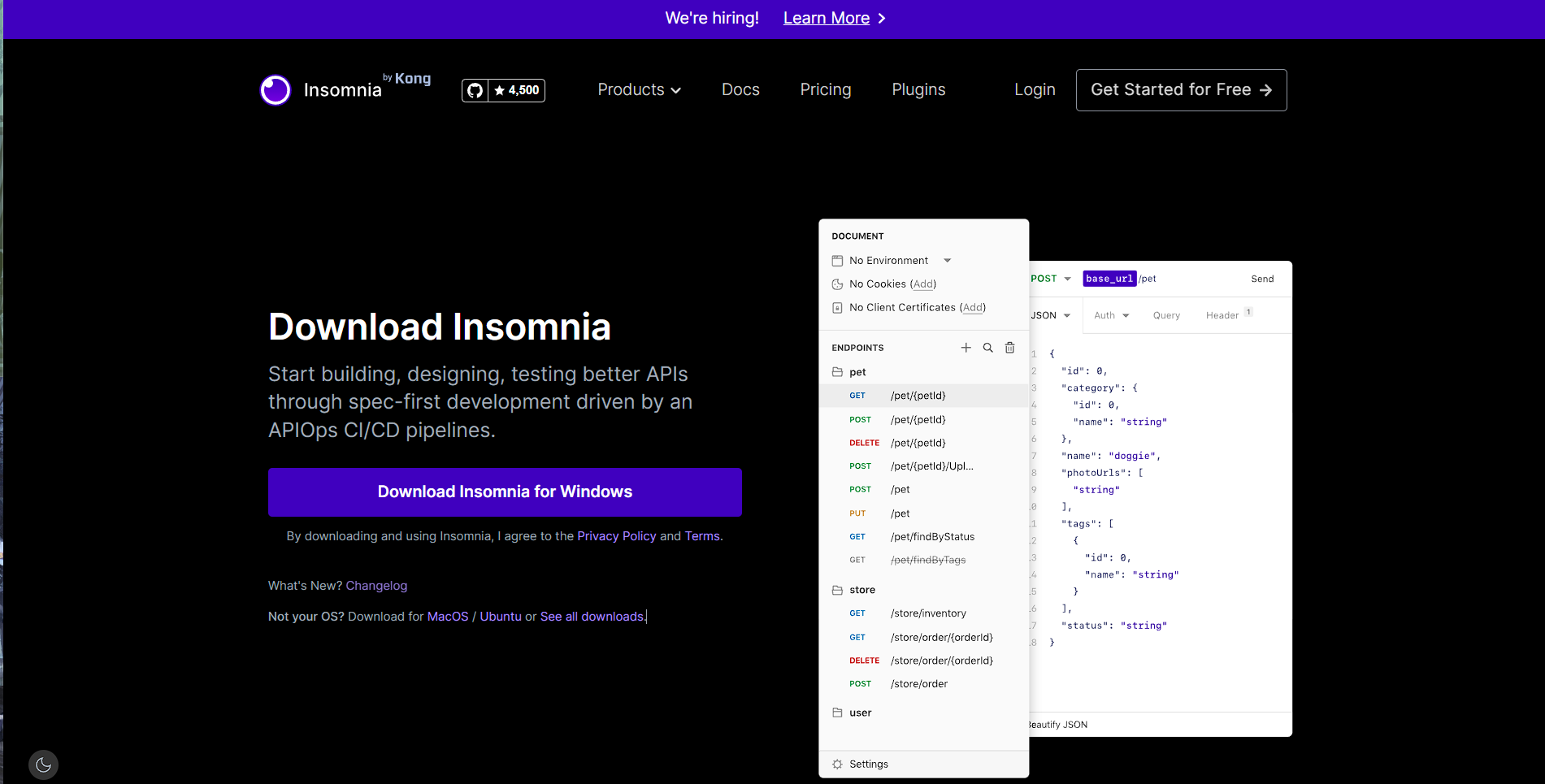Switch to the Query tab
Image resolution: width=1545 pixels, height=784 pixels.
click(1166, 315)
